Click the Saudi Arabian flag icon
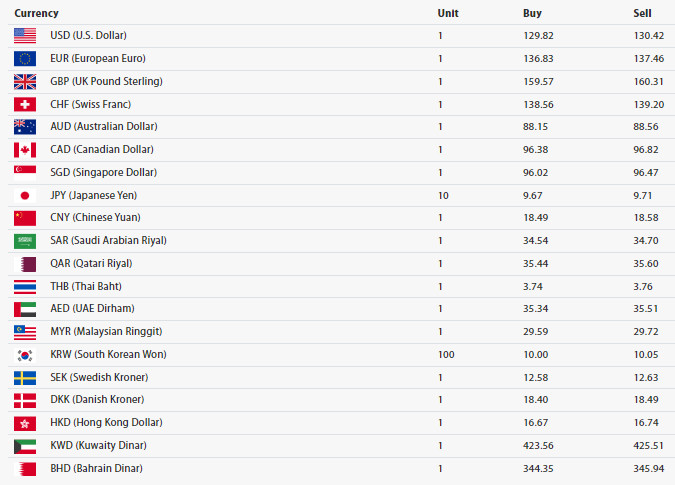The image size is (675, 485). [x=25, y=240]
